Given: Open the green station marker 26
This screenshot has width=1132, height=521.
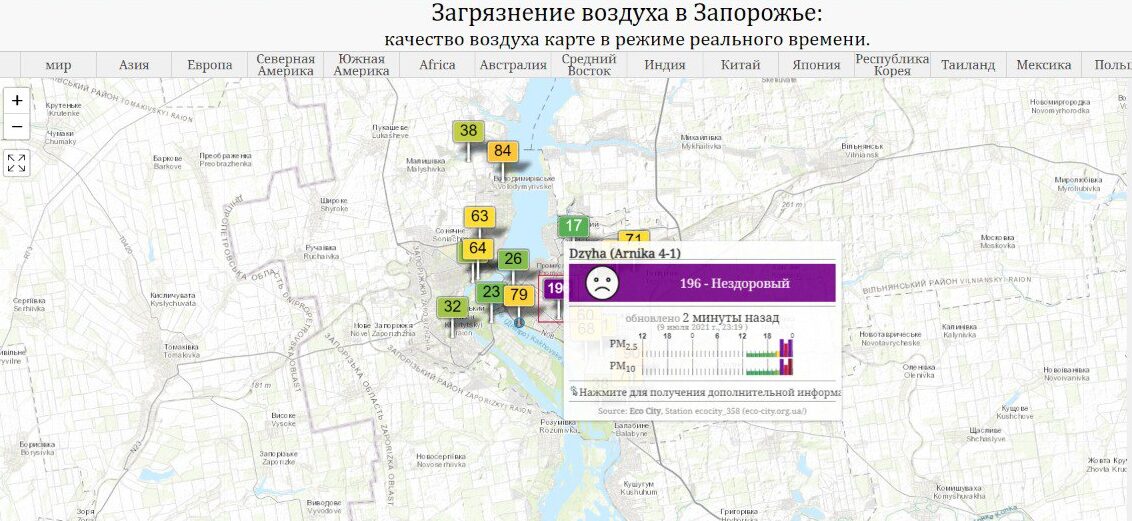Looking at the screenshot, I should pos(513,260).
